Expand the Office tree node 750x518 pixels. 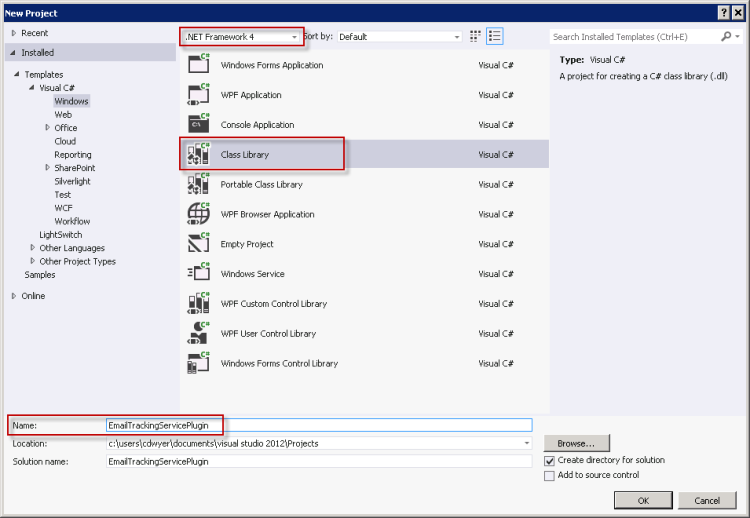click(x=47, y=127)
